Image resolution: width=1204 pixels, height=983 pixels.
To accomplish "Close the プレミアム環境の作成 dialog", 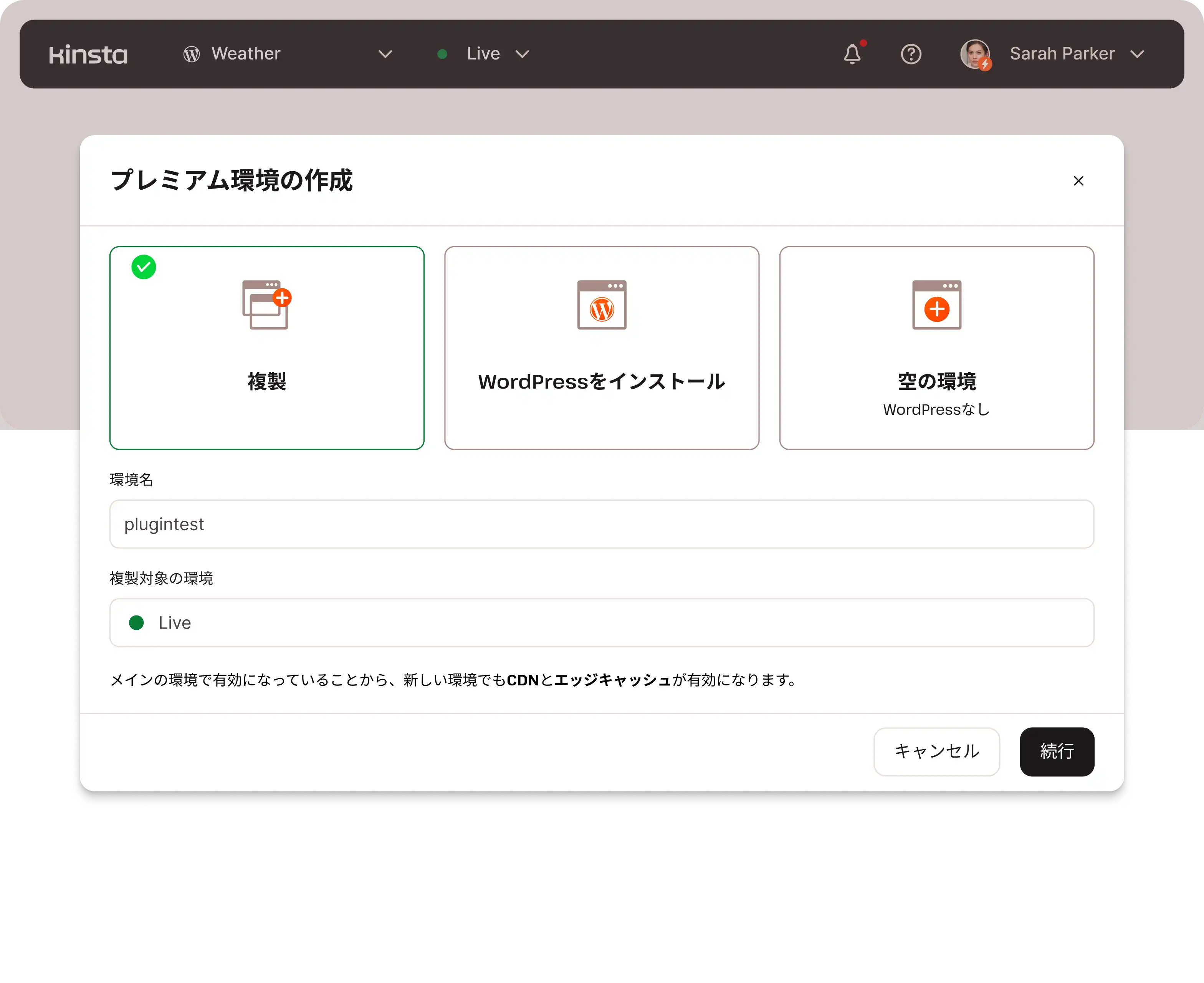I will [x=1078, y=180].
